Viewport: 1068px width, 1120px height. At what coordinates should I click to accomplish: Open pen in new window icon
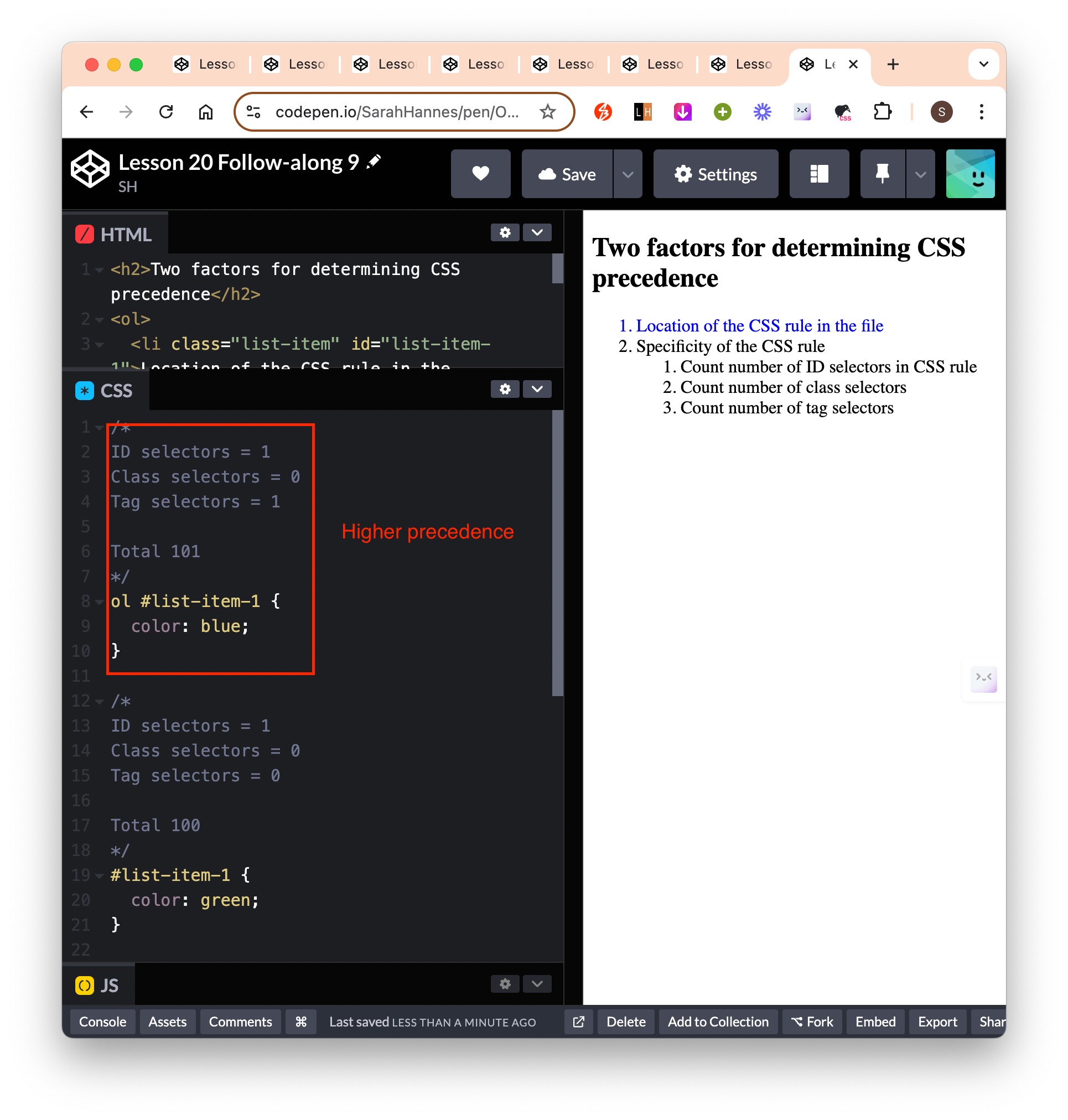[578, 1022]
